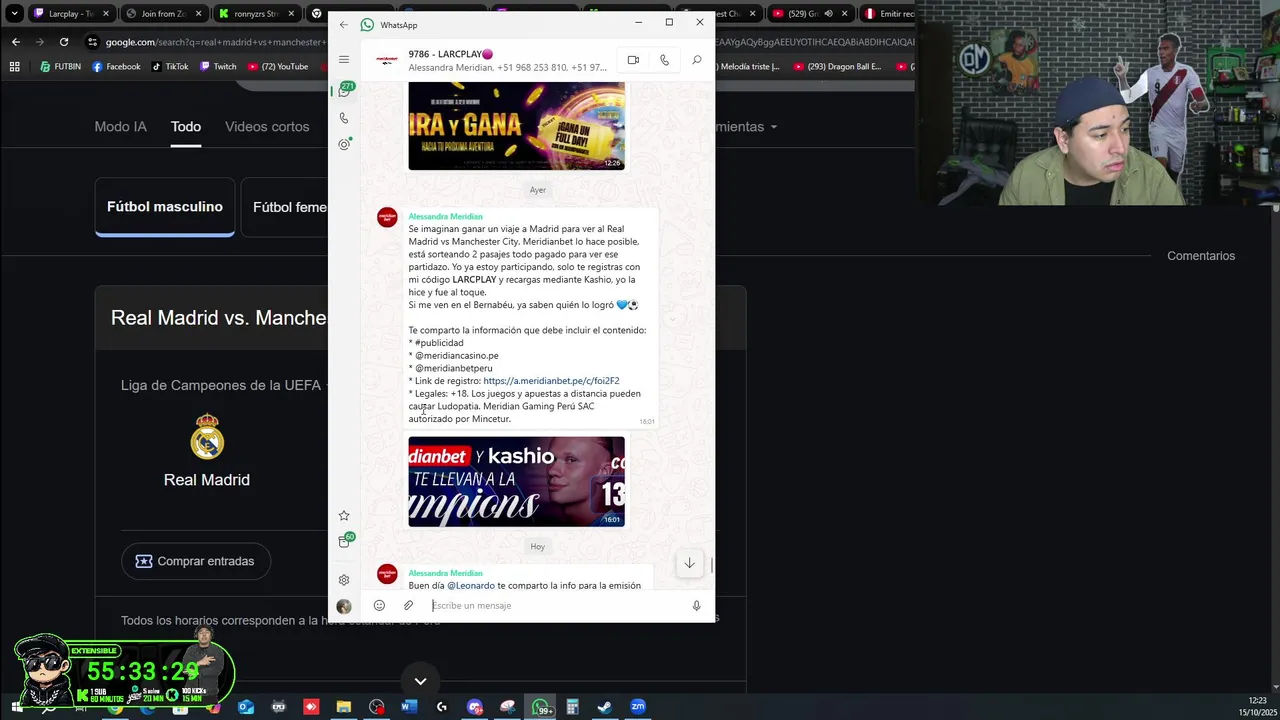The height and width of the screenshot is (720, 1280).
Task: Jump to latest messages with down arrow
Action: click(689, 563)
